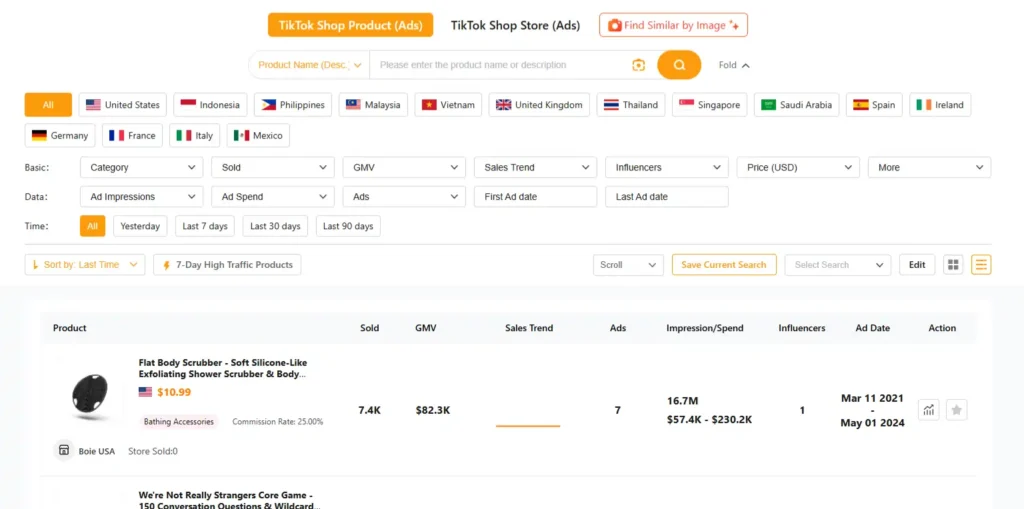This screenshot has height=509, width=1024.
Task: Toggle the 7-Day High Traffic Products filter
Action: pos(227,265)
